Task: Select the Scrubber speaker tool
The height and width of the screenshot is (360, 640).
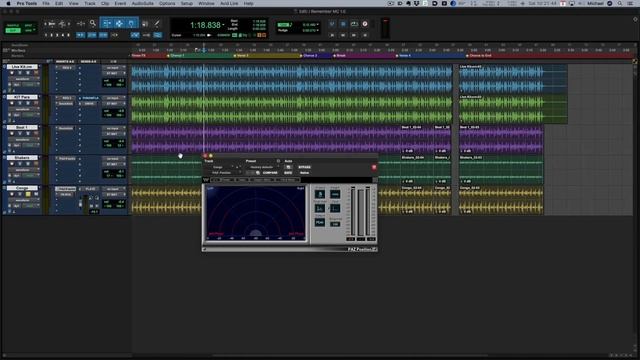Action: click(145, 24)
